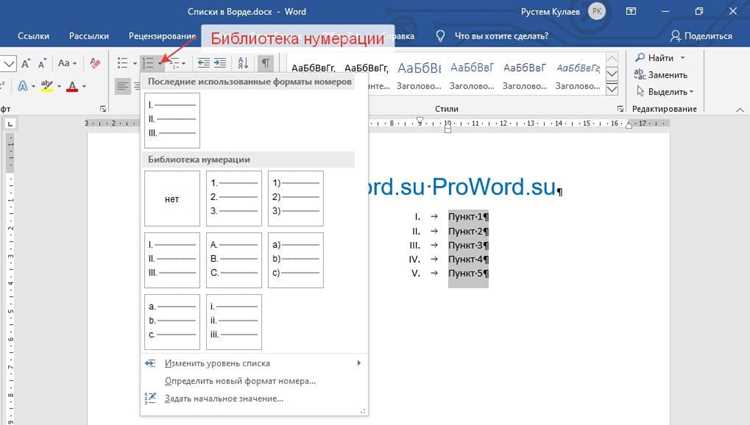Select the recently used Roman numeral format

(172, 120)
